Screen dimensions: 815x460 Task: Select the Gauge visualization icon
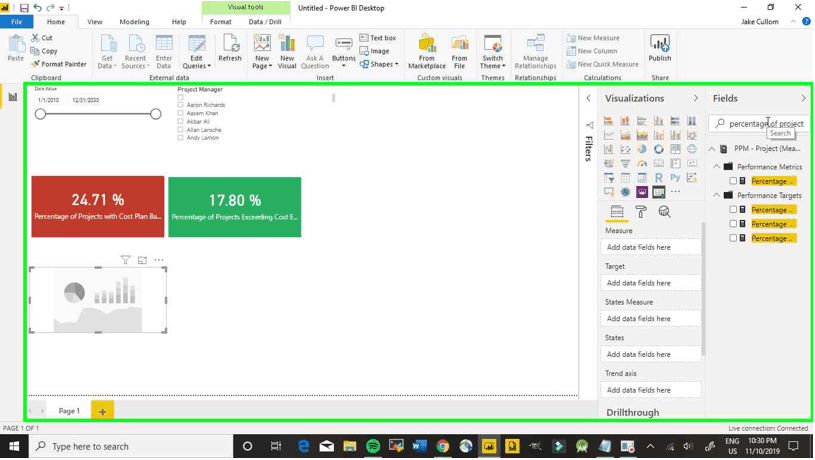pos(642,163)
